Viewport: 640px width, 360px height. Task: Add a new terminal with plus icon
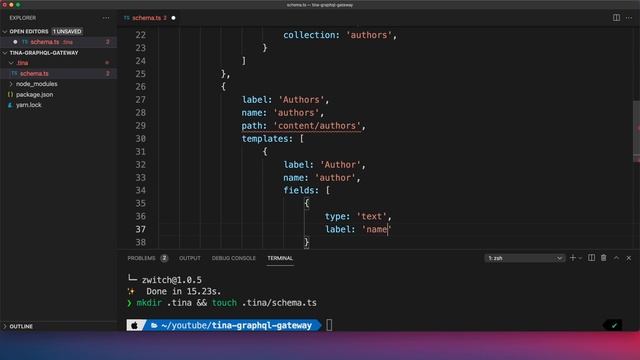[573, 258]
